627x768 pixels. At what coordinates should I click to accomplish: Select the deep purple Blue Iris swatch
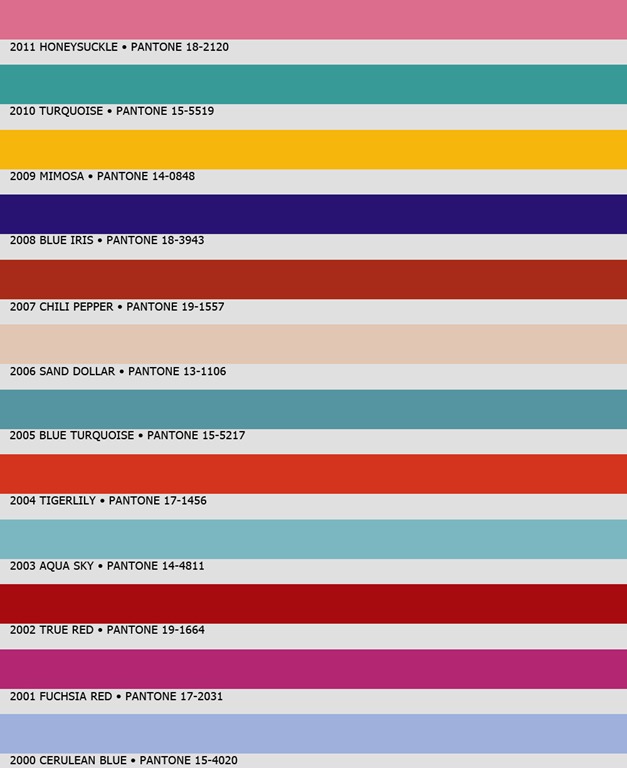(313, 214)
